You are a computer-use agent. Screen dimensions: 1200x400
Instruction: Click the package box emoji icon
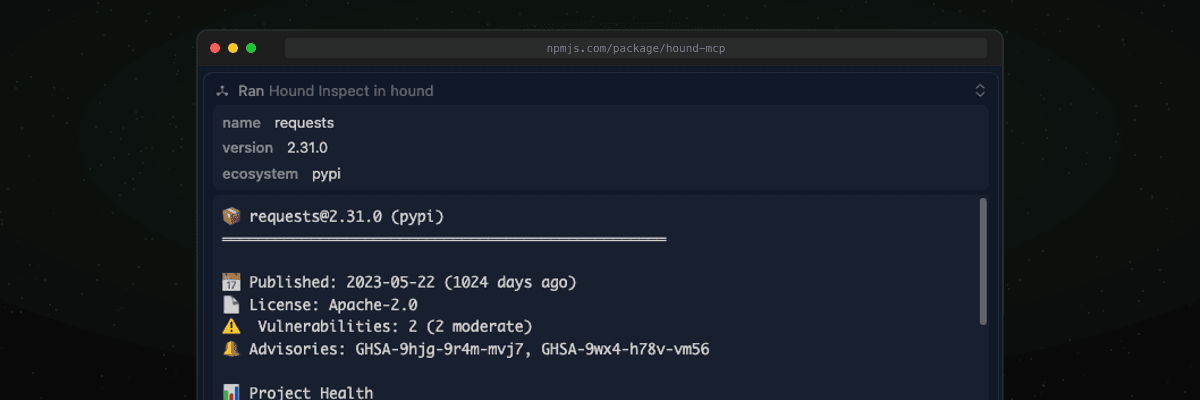[x=231, y=216]
